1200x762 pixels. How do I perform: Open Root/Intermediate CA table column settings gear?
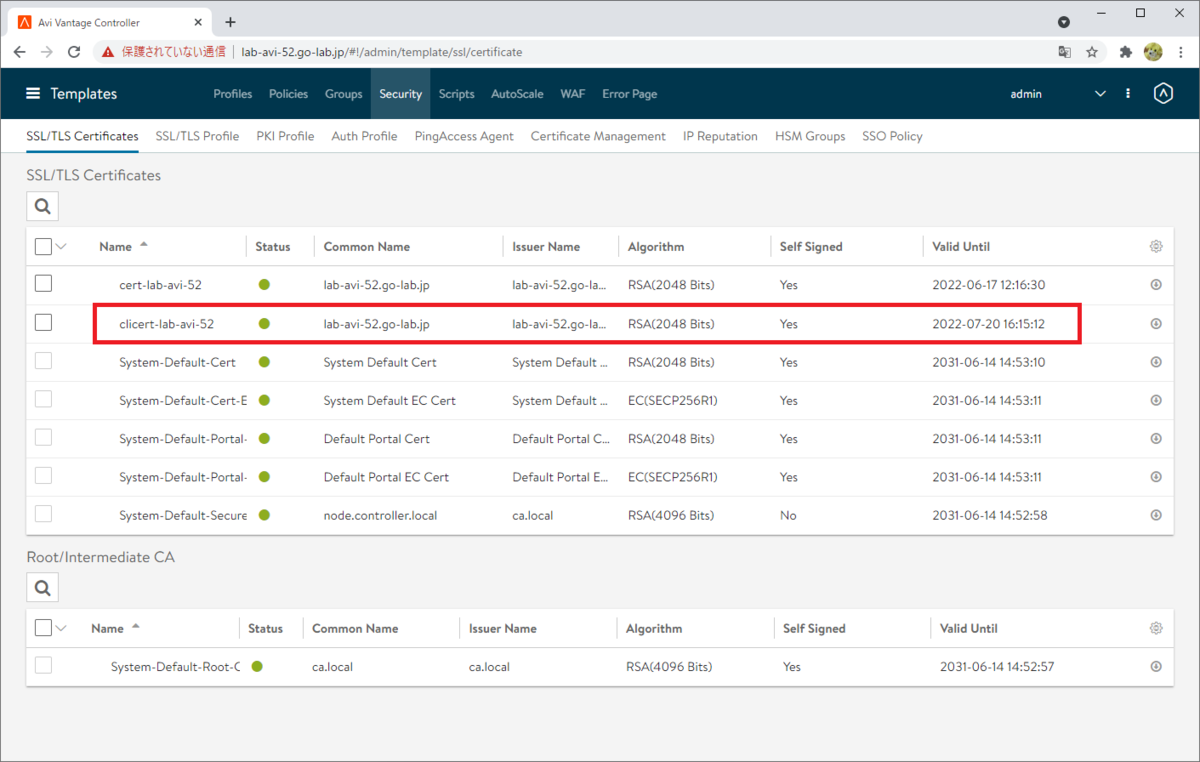tap(1156, 628)
